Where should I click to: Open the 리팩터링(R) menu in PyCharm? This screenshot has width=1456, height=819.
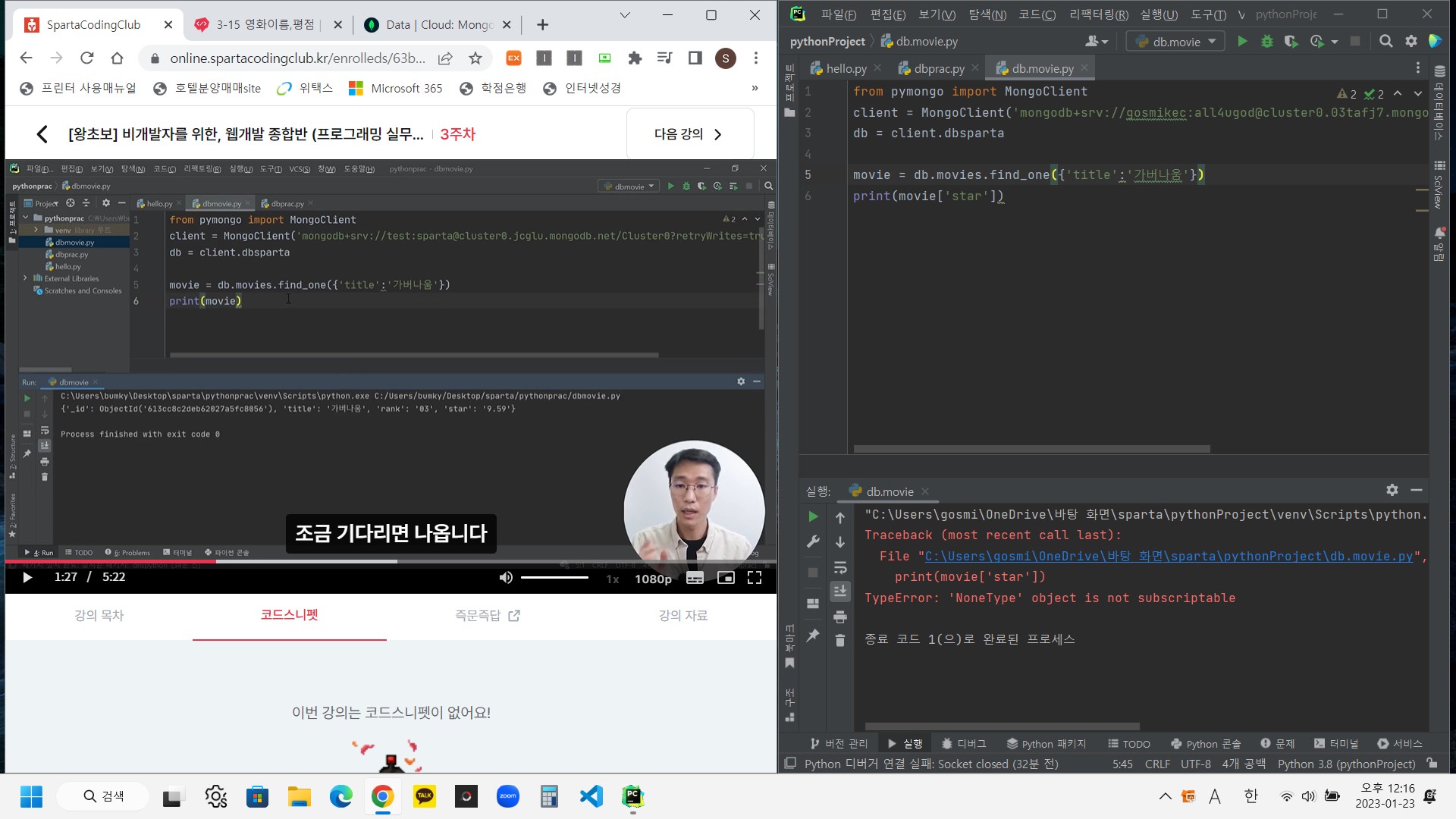1098,14
